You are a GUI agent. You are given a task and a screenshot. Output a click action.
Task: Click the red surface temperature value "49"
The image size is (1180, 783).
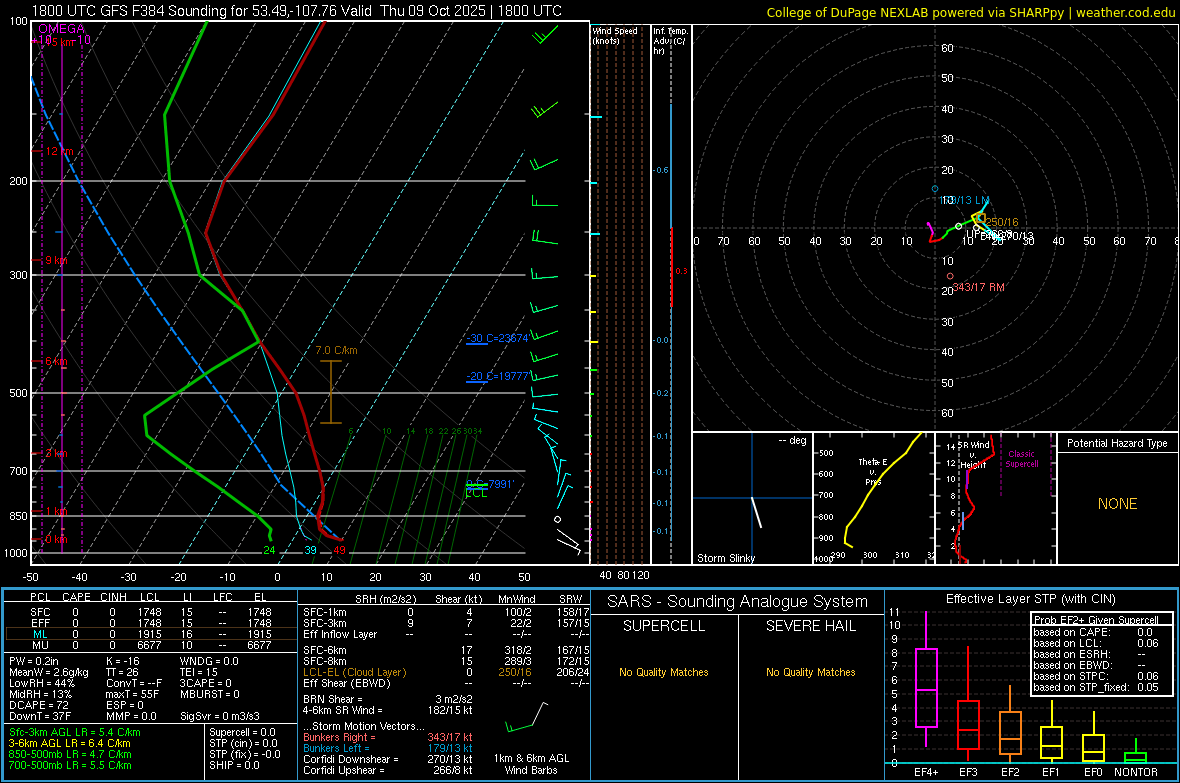(x=339, y=550)
